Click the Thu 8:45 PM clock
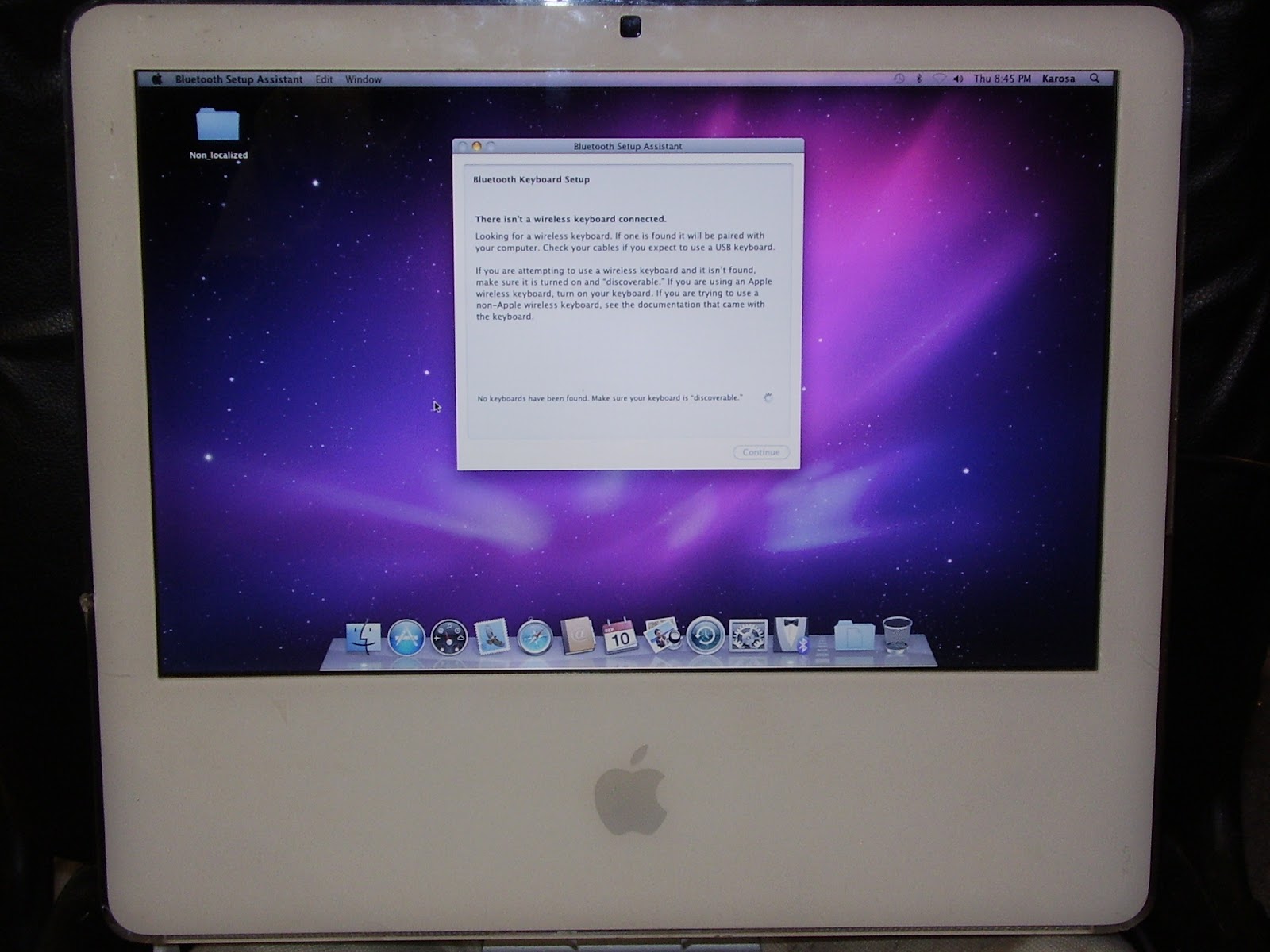This screenshot has height=952, width=1270. tap(1003, 79)
